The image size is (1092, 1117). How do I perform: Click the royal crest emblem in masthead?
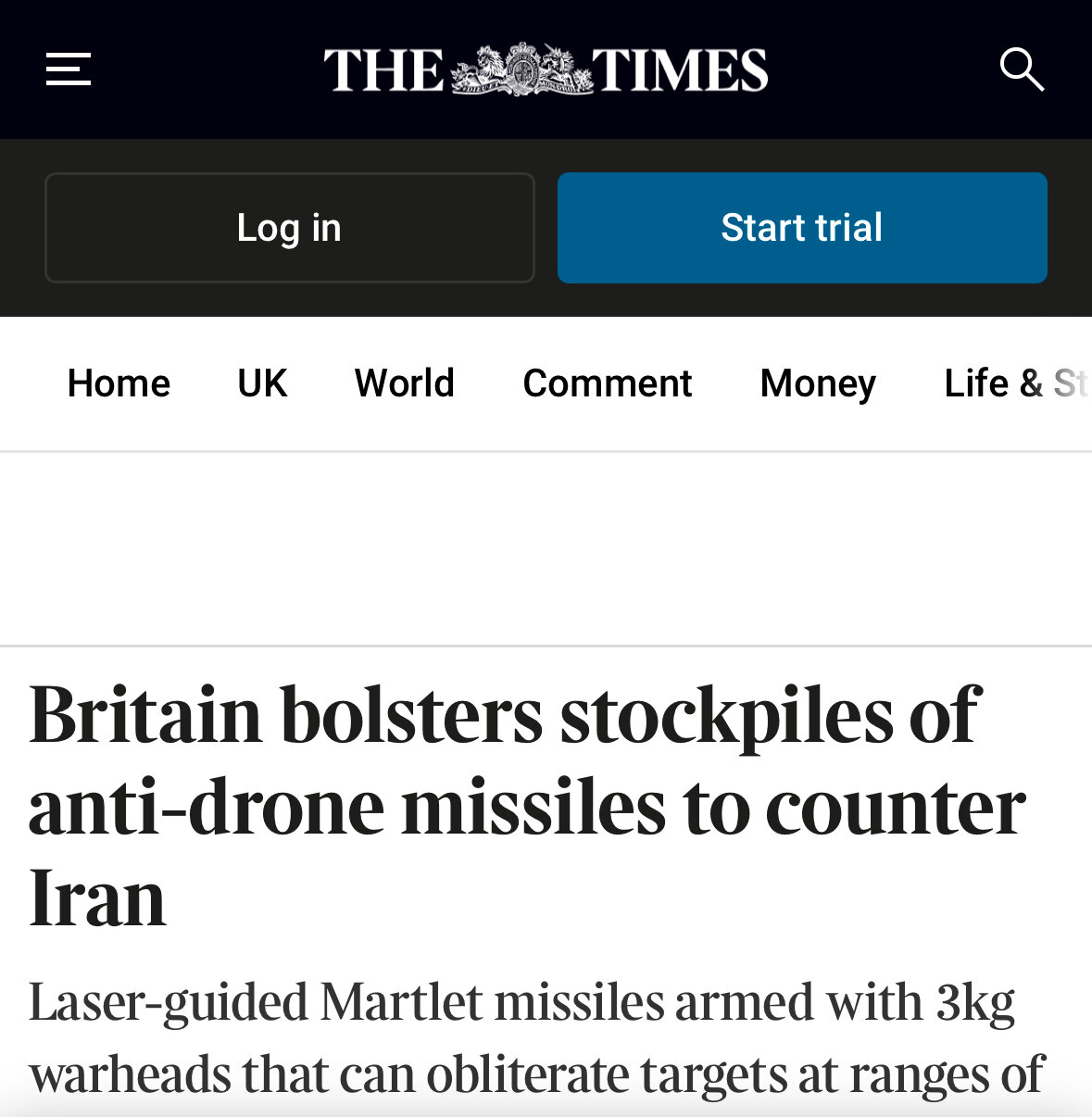[x=521, y=69]
